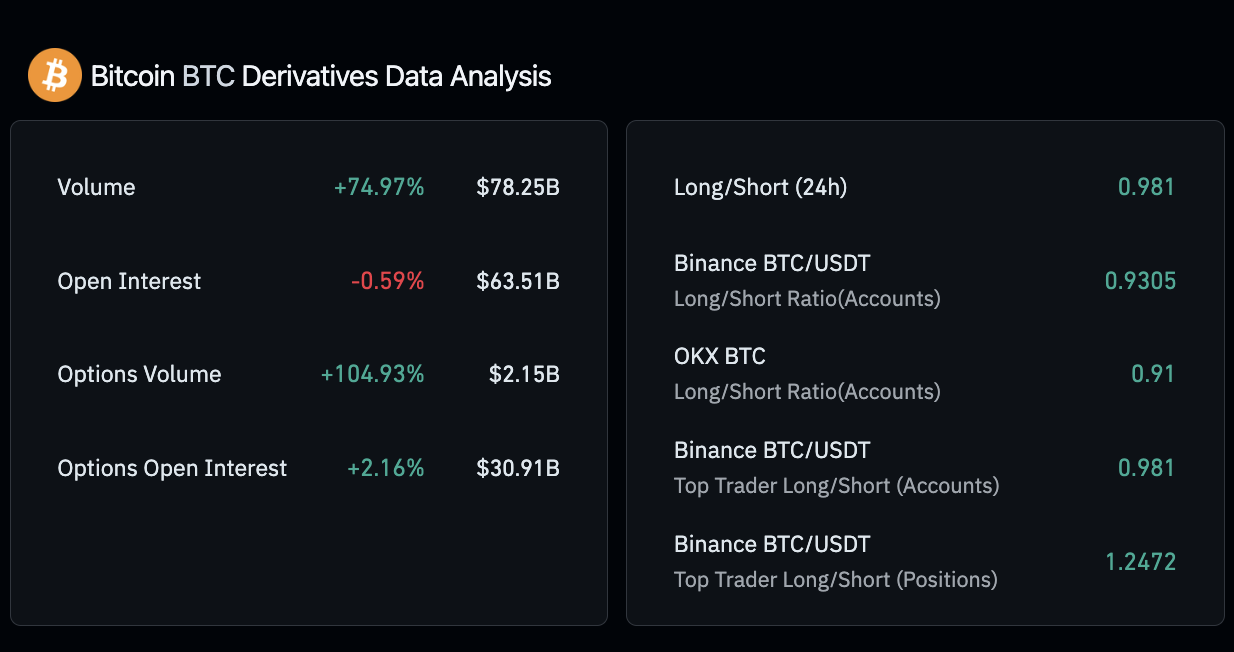Click the 0.9305 Binance accounts ratio value
This screenshot has height=652, width=1234.
[1140, 281]
